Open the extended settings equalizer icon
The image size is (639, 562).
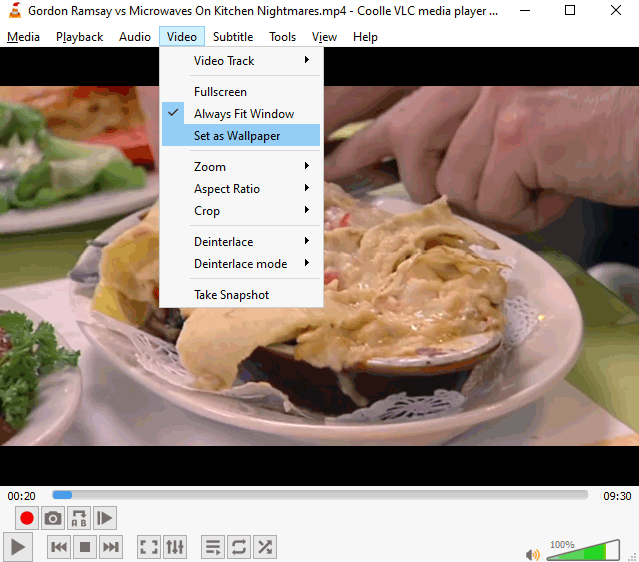point(175,547)
